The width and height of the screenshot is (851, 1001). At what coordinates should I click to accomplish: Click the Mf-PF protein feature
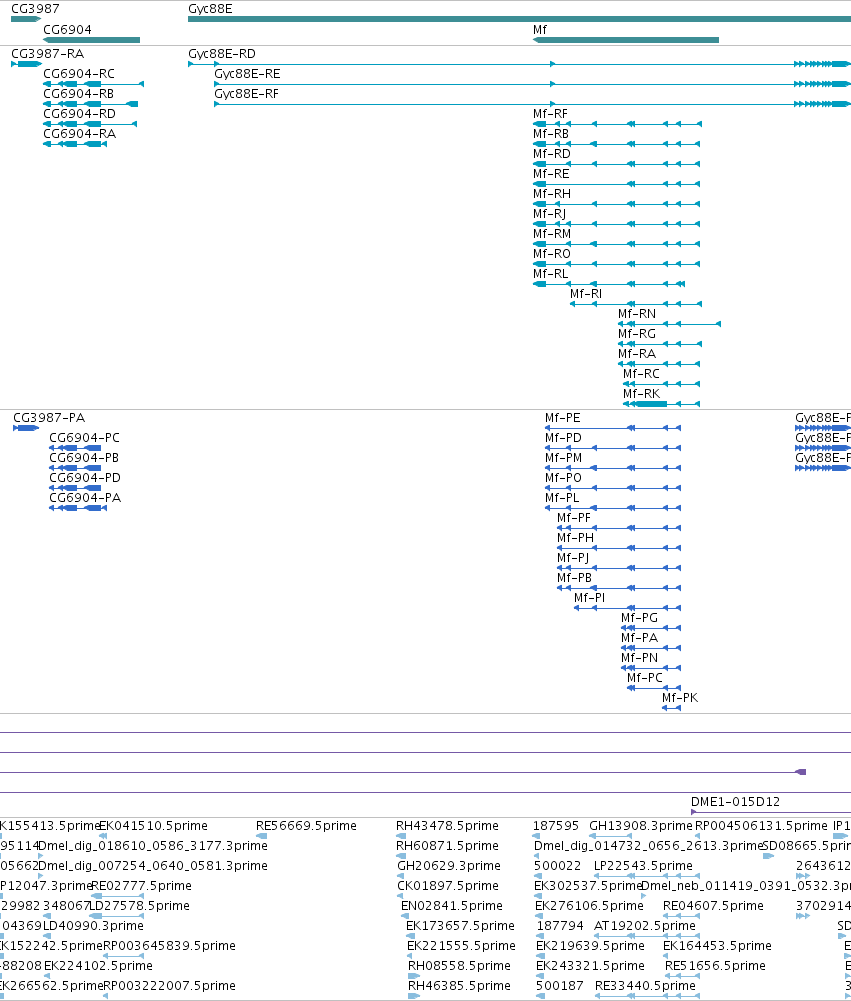[619, 528]
